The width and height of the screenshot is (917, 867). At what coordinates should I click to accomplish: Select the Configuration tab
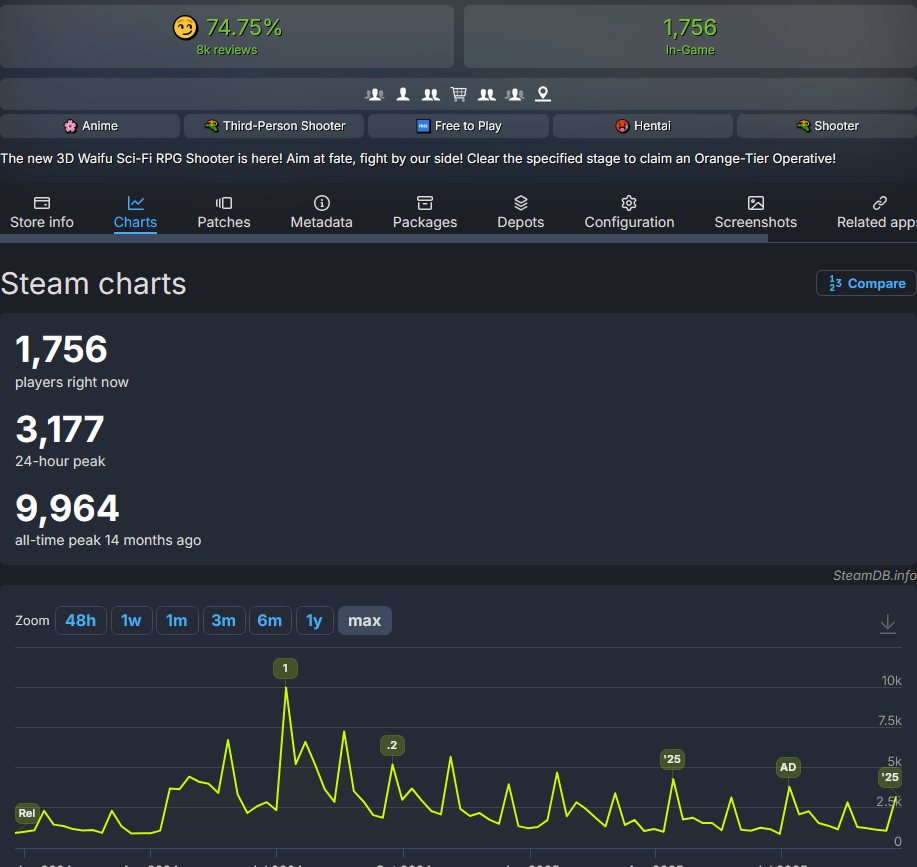tap(629, 213)
